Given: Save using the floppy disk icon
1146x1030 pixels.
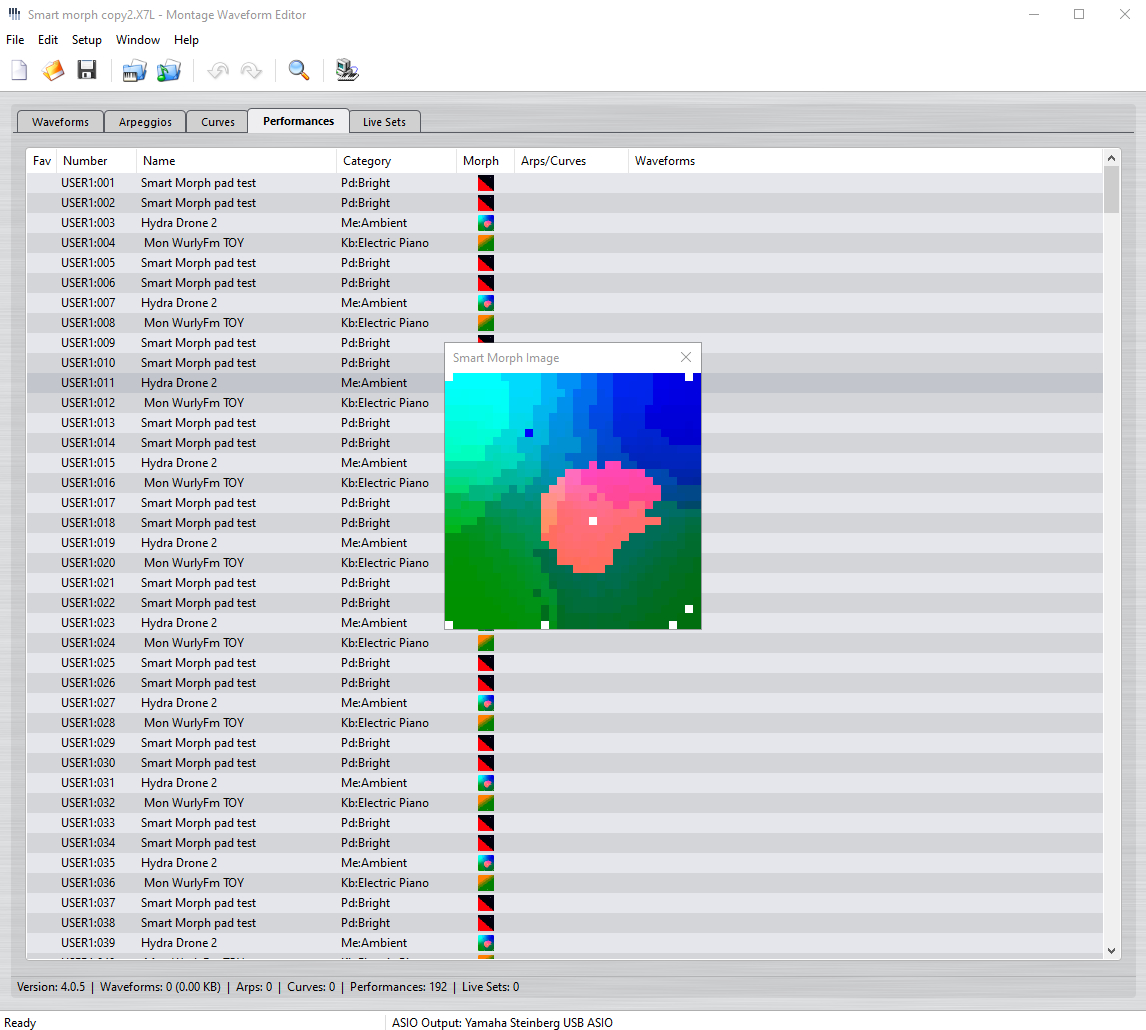Looking at the screenshot, I should 87,70.
